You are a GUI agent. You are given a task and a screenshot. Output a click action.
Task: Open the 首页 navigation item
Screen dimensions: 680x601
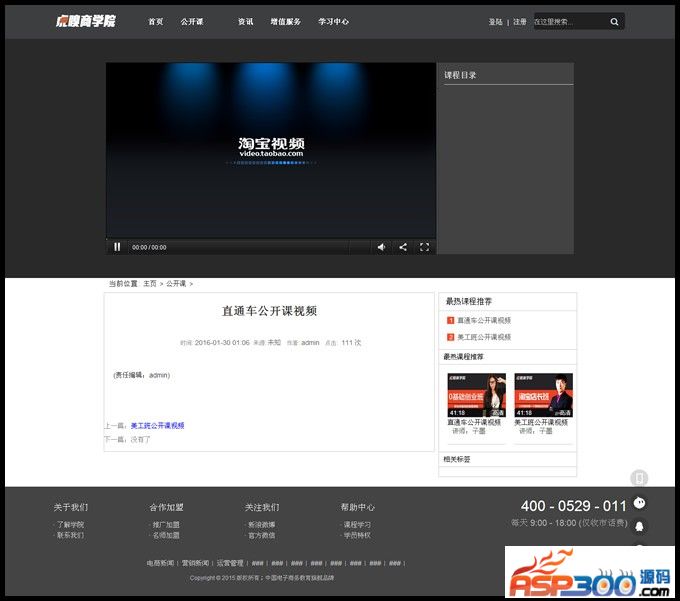(156, 22)
